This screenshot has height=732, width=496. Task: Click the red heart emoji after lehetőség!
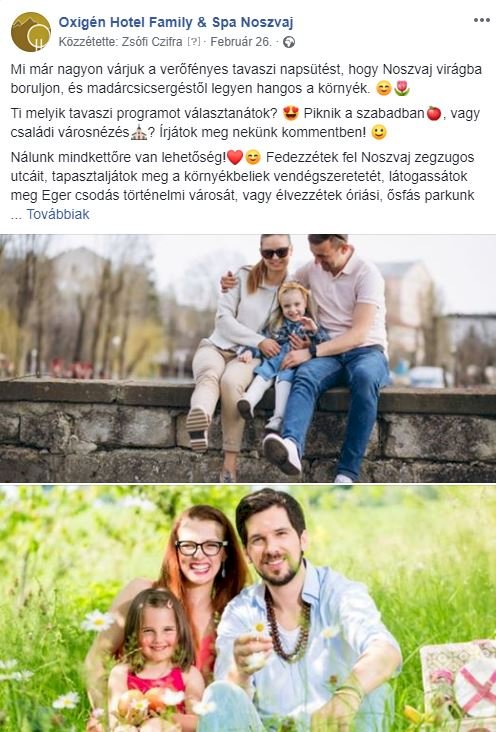tap(235, 157)
